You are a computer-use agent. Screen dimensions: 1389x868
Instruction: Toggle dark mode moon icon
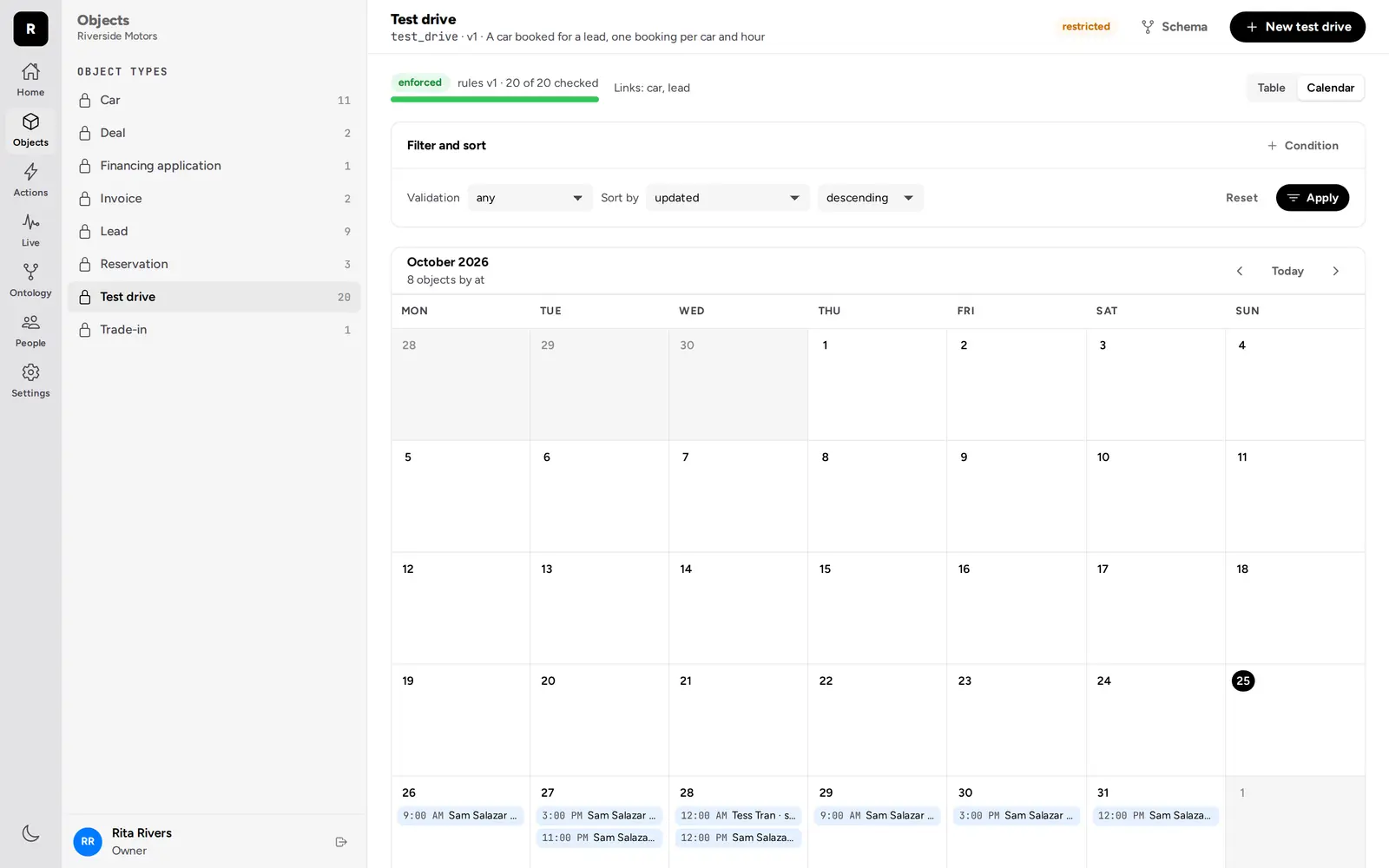30,833
